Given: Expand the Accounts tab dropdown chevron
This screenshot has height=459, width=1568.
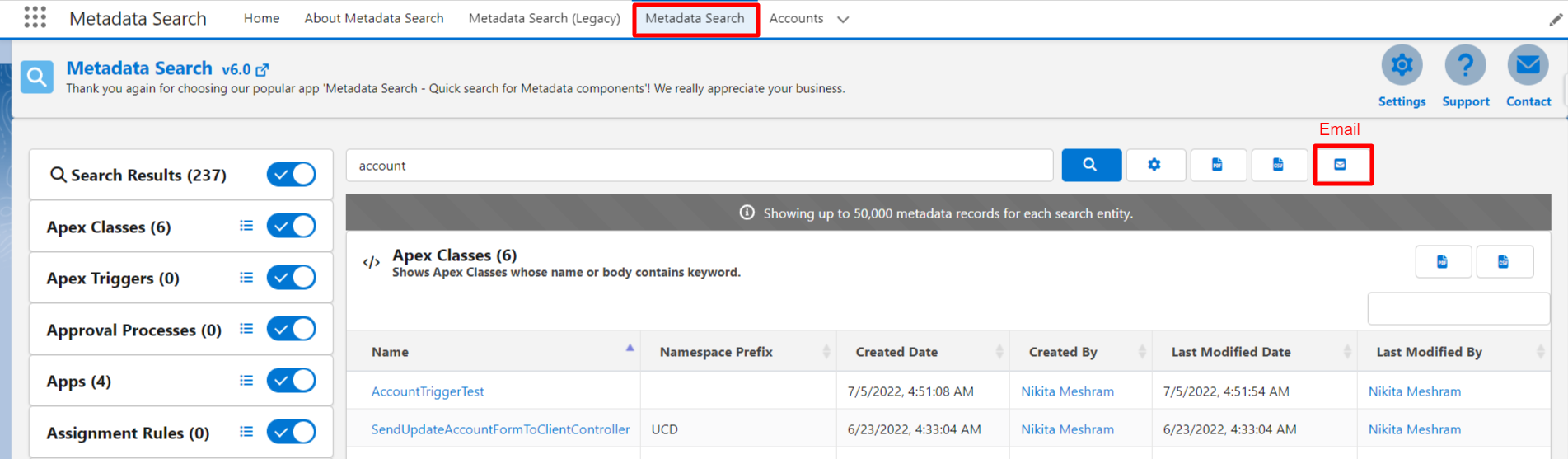Looking at the screenshot, I should (x=843, y=19).
